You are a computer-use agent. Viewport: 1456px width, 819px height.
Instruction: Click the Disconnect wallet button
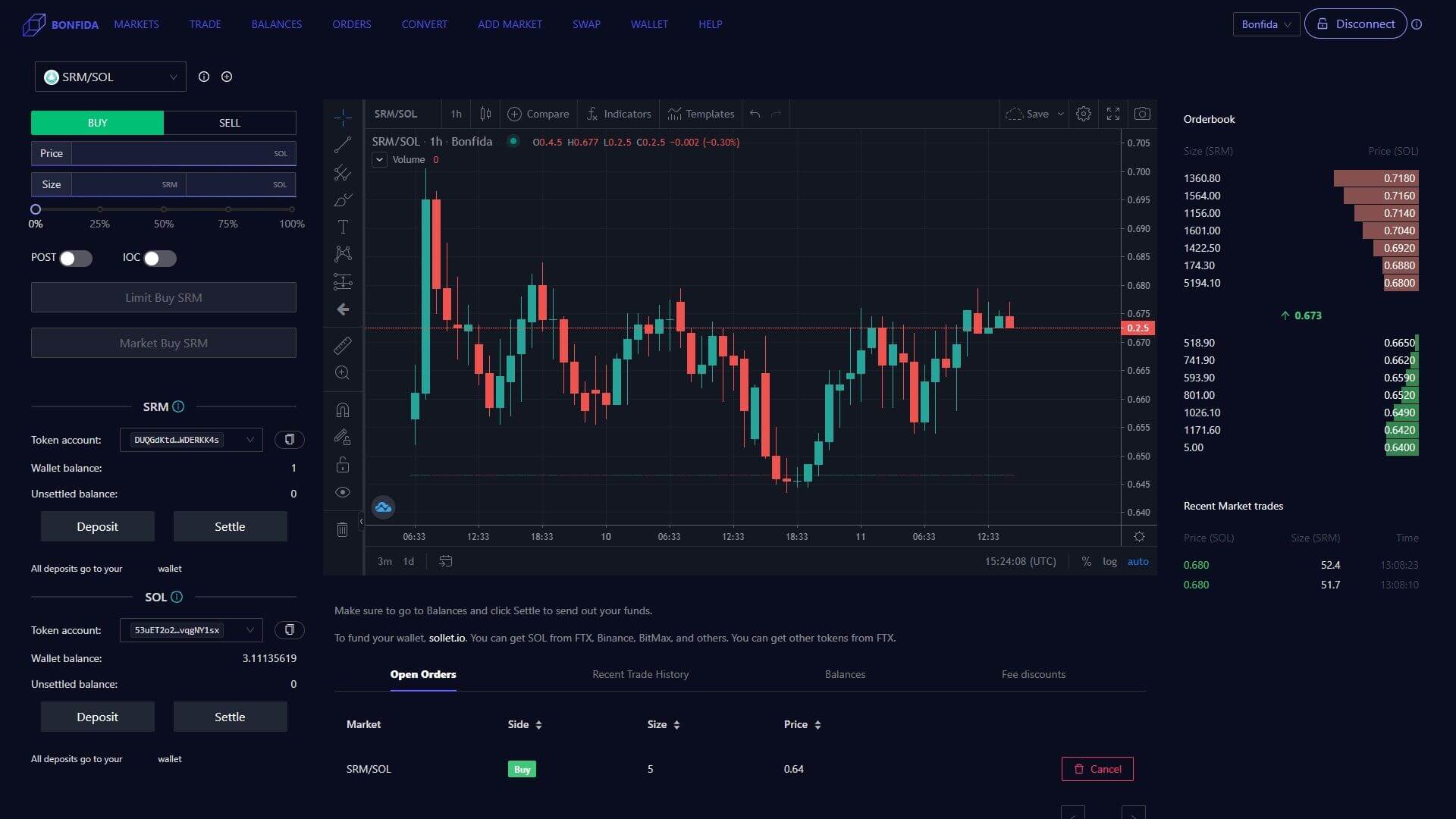coord(1355,24)
